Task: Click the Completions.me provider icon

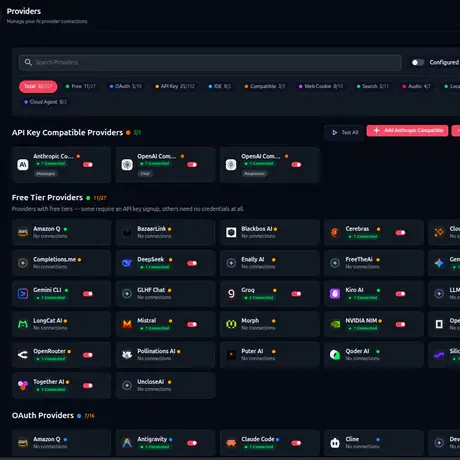Action: [23, 263]
